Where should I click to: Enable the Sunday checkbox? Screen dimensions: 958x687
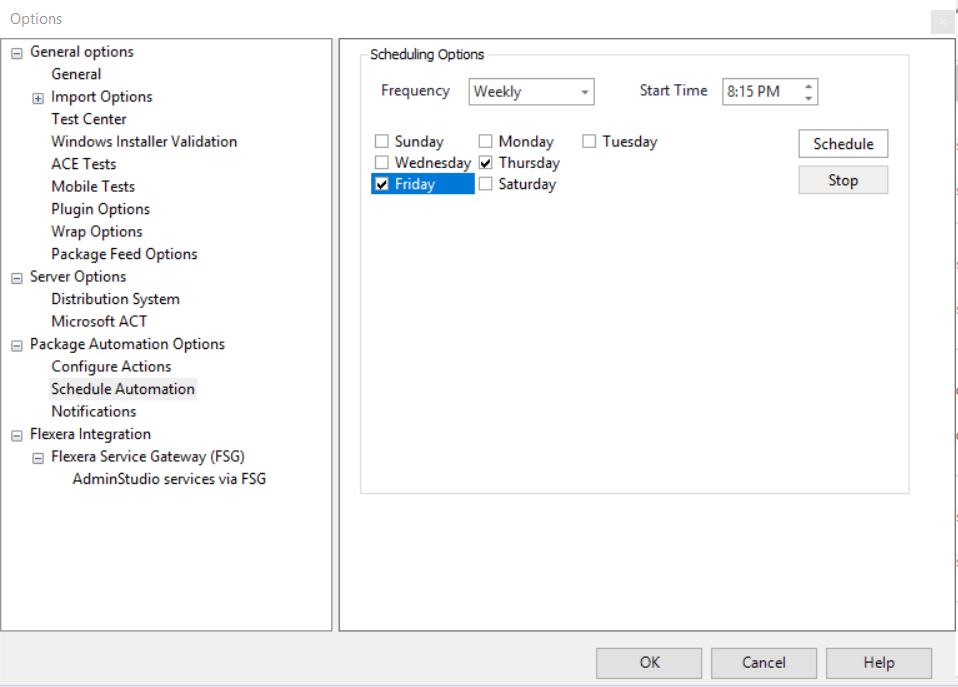pyautogui.click(x=382, y=142)
